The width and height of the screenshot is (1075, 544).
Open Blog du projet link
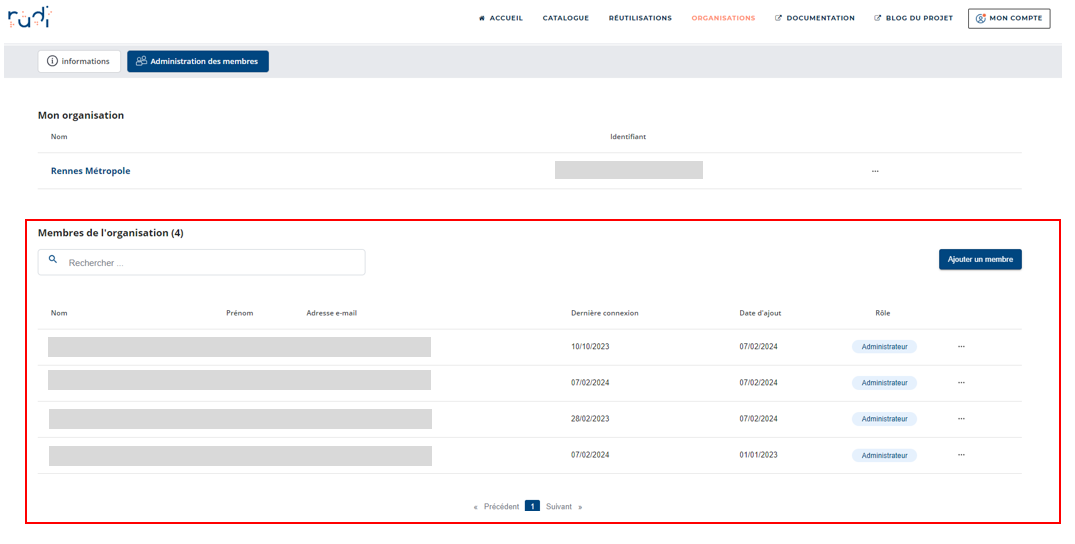click(914, 19)
